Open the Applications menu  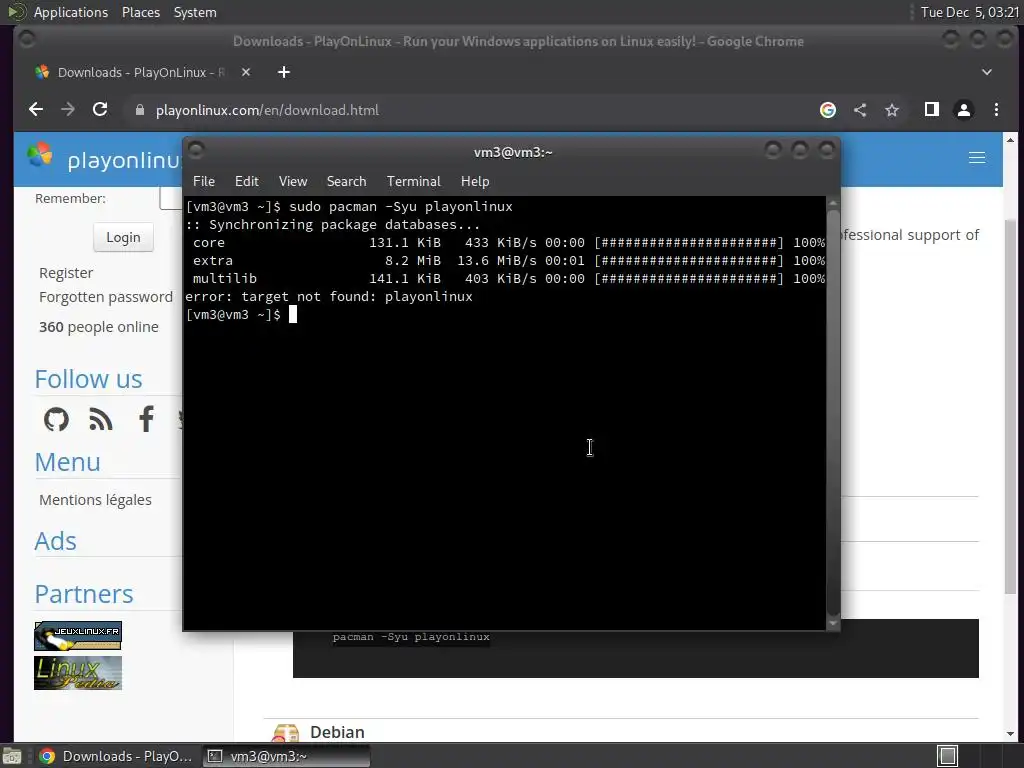71,12
